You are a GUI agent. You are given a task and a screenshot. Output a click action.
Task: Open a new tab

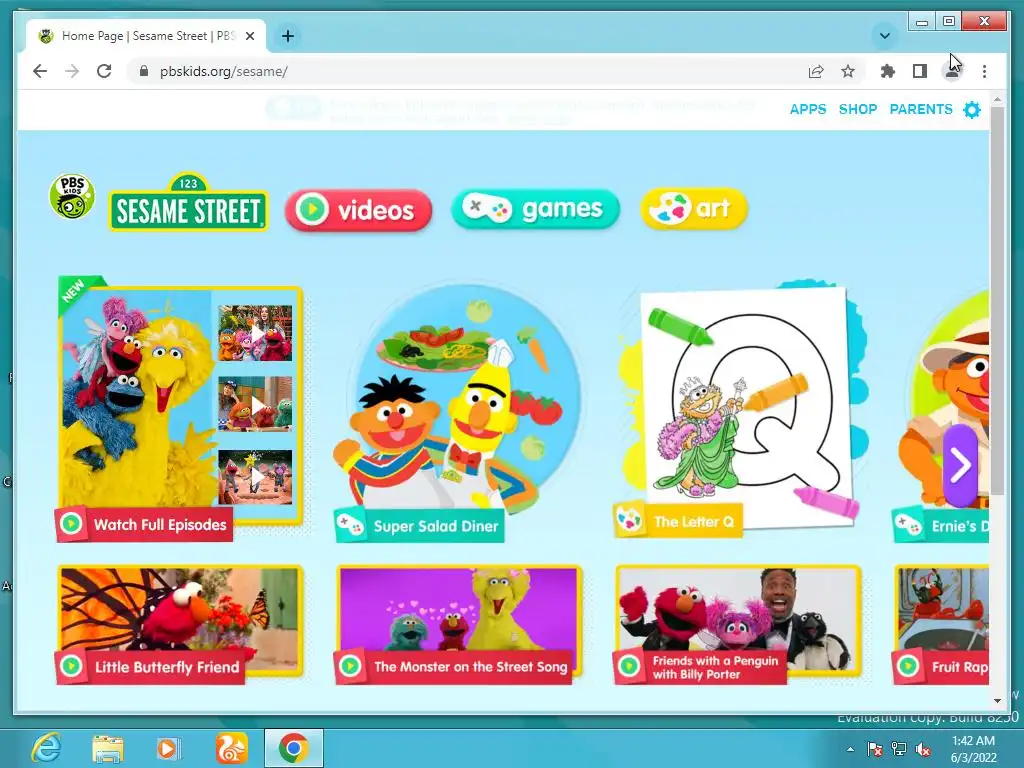(x=288, y=36)
